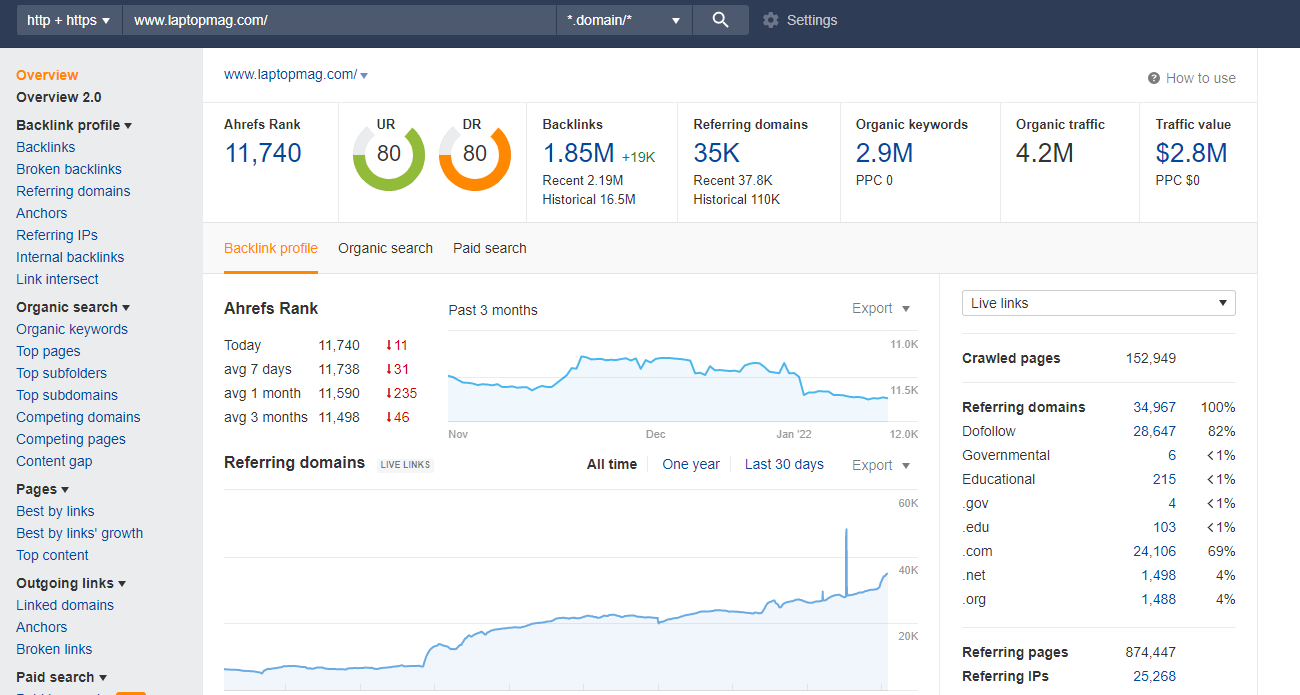Open Competing pages report

coord(71,439)
